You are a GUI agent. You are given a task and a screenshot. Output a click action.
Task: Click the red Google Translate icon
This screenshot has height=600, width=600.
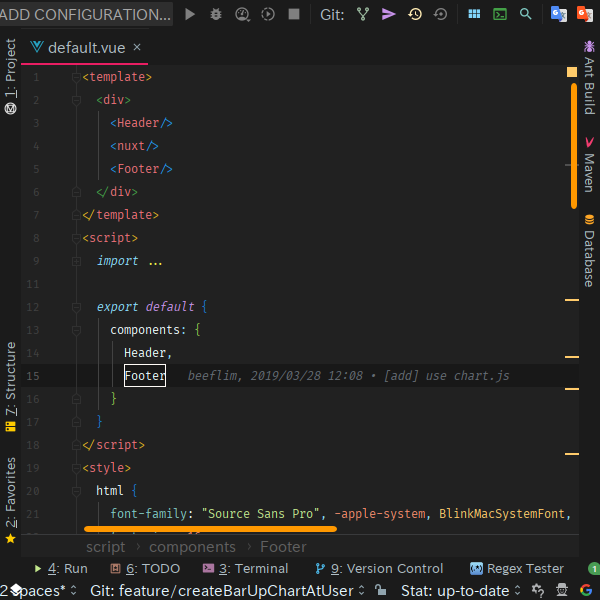click(584, 14)
